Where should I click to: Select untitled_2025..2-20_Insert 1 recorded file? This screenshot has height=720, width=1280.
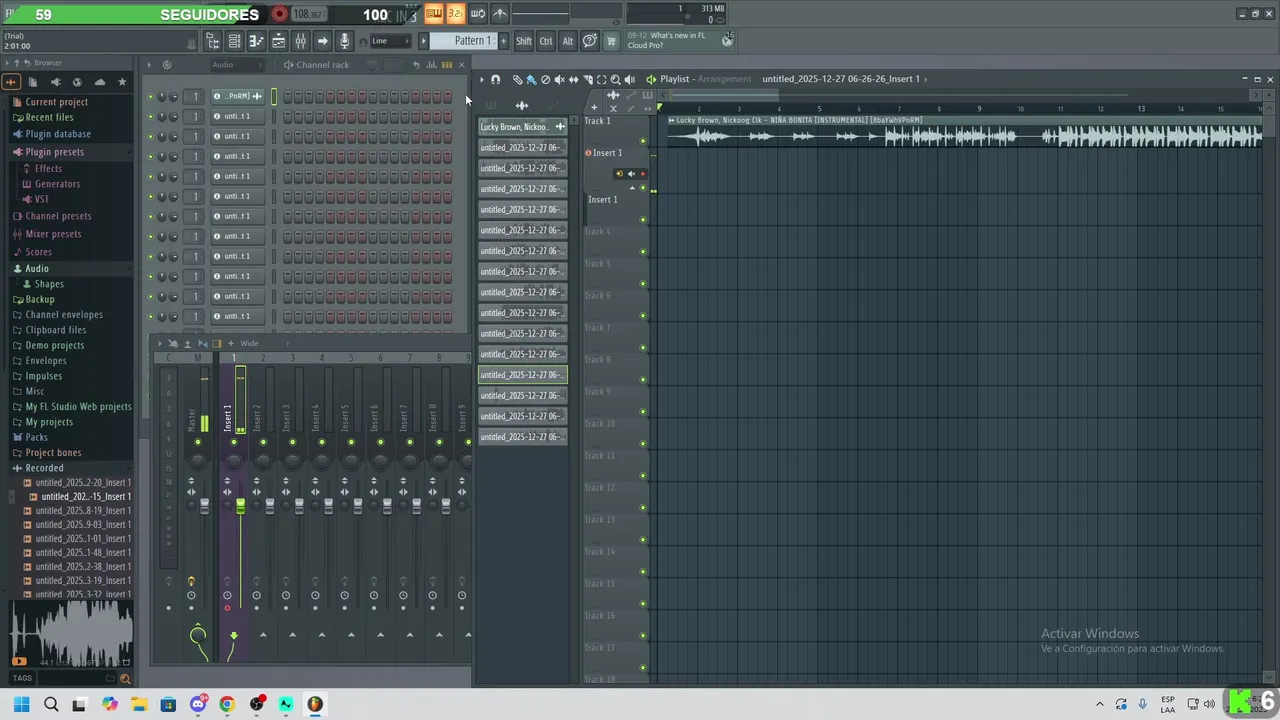click(83, 483)
